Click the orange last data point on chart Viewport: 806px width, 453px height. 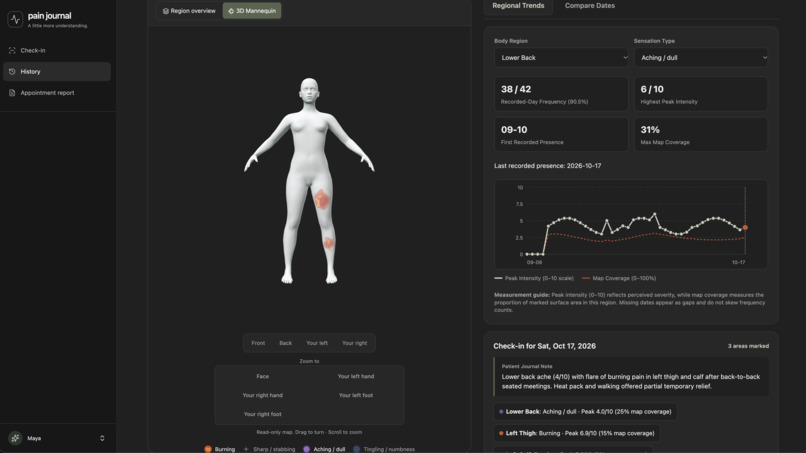pyautogui.click(x=745, y=227)
